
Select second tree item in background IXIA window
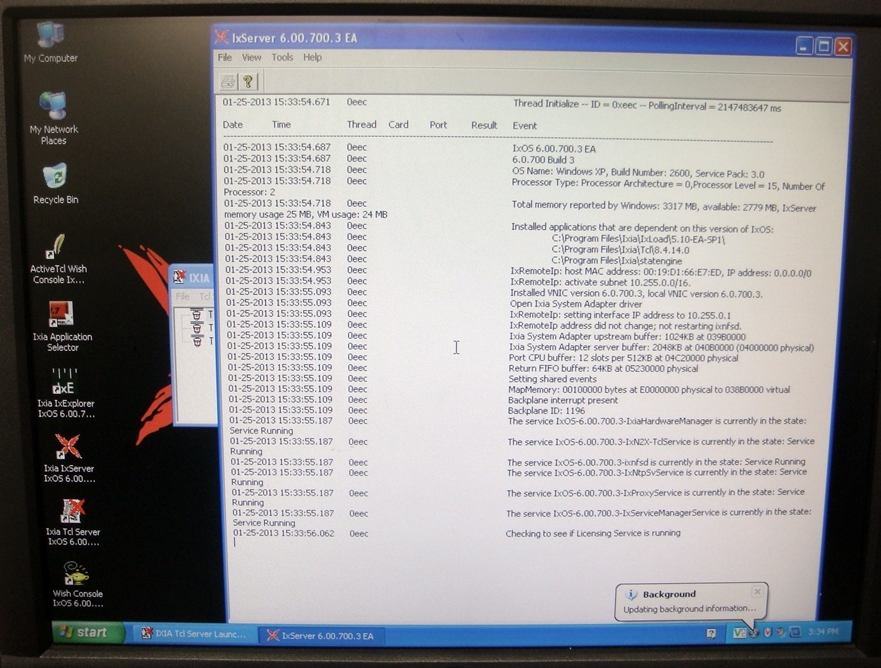click(x=201, y=328)
